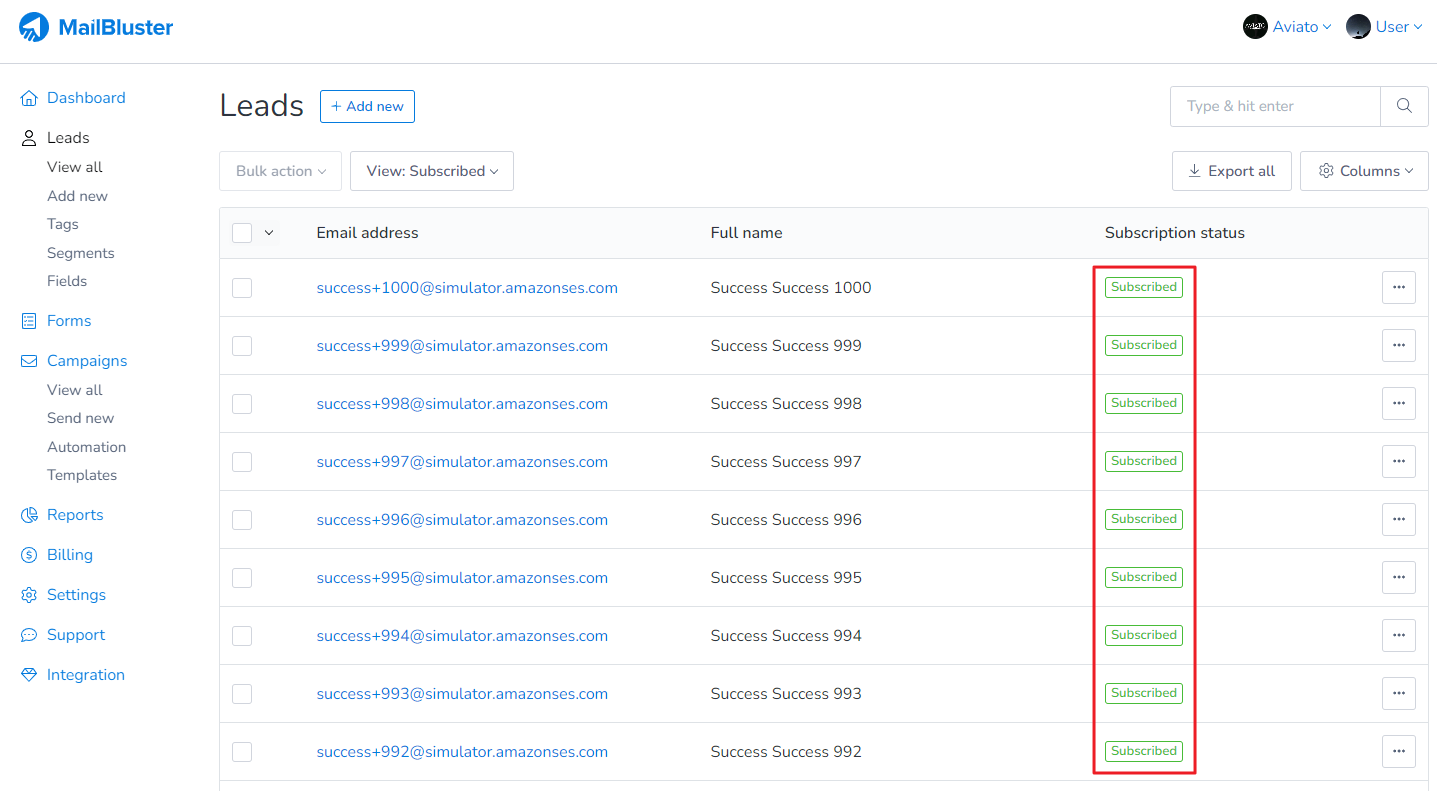
Task: Select the checkbox for success+997 lead
Action: click(x=242, y=462)
